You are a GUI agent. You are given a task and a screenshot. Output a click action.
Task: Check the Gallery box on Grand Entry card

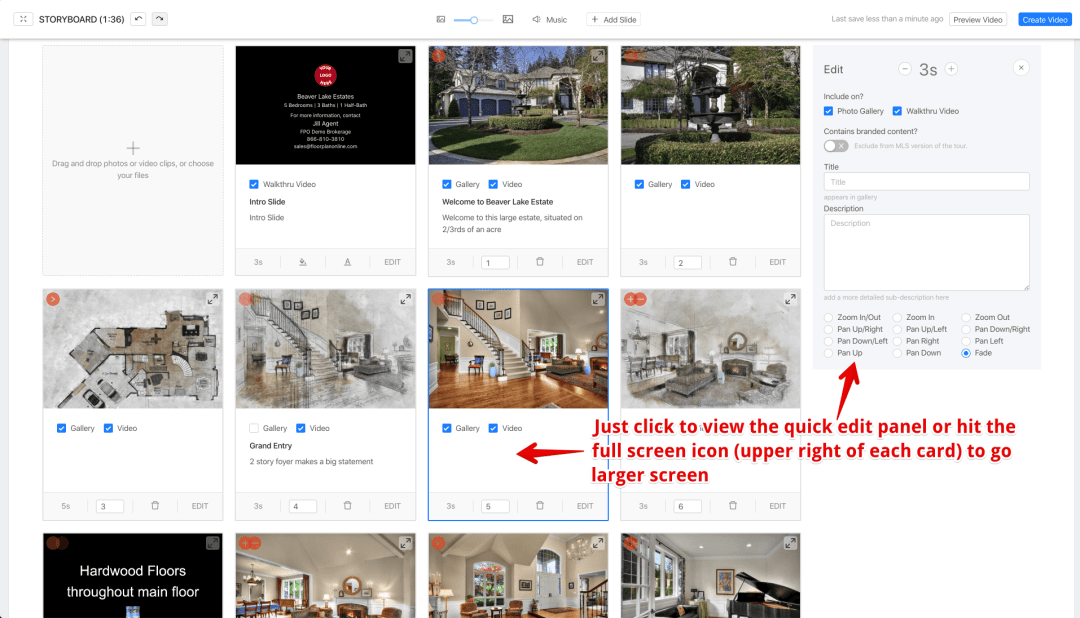pos(253,428)
